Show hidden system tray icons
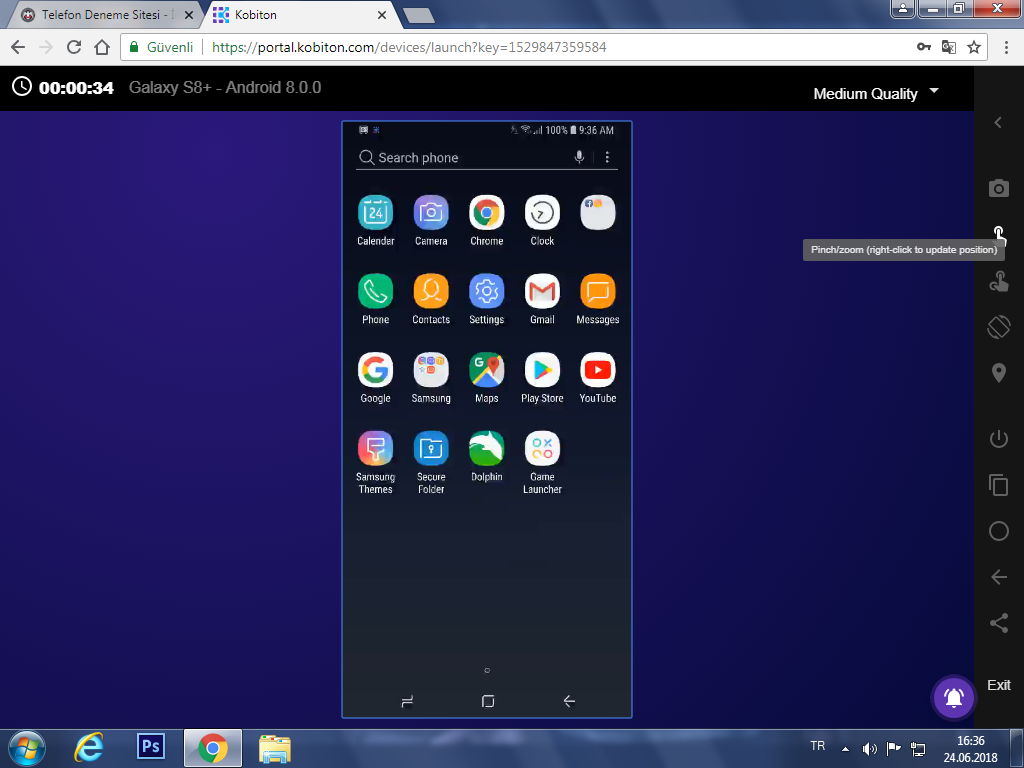The image size is (1024, 768). [x=845, y=749]
